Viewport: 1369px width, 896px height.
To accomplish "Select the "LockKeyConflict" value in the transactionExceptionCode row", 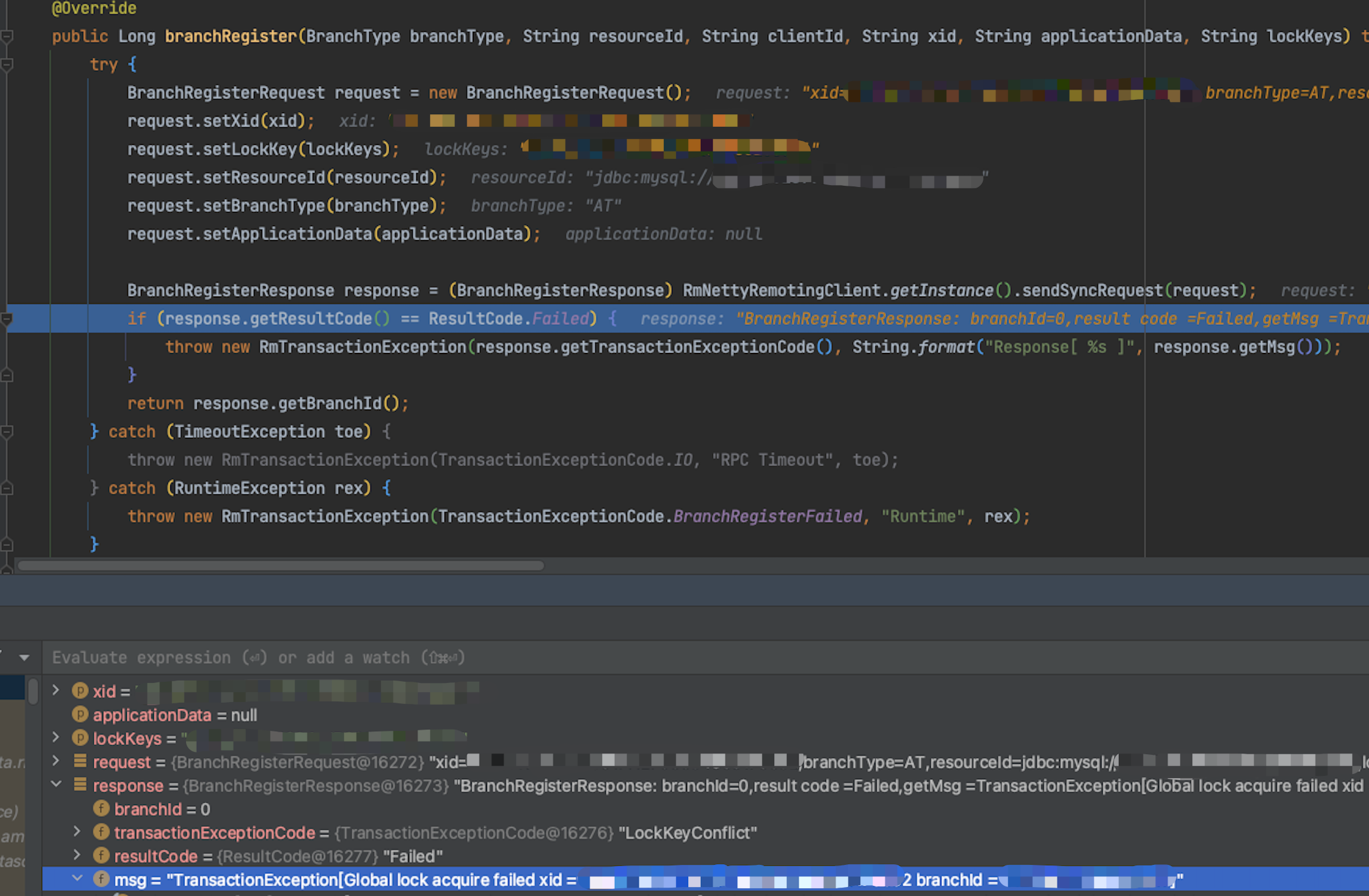I will click(688, 833).
